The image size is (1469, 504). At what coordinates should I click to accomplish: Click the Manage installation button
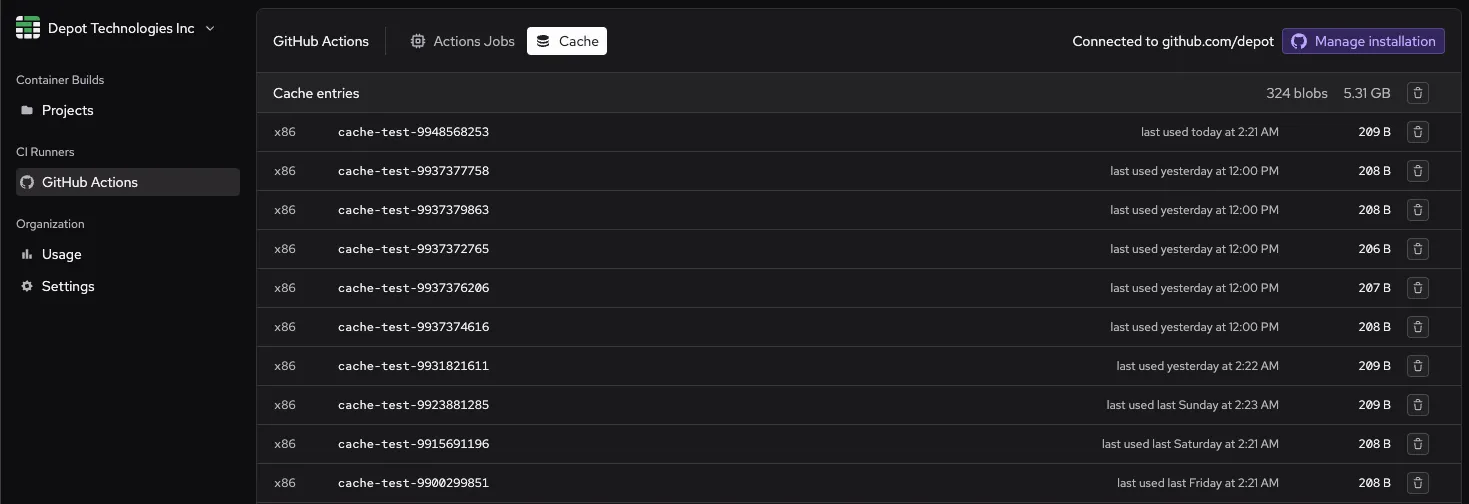1363,41
